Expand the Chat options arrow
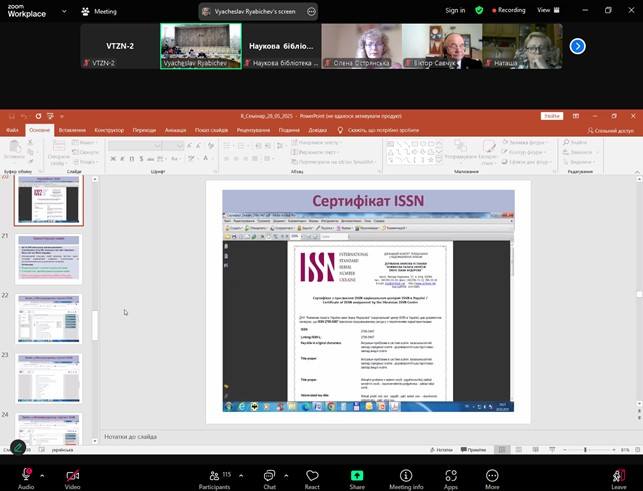The width and height of the screenshot is (643, 491). pyautogui.click(x=286, y=476)
